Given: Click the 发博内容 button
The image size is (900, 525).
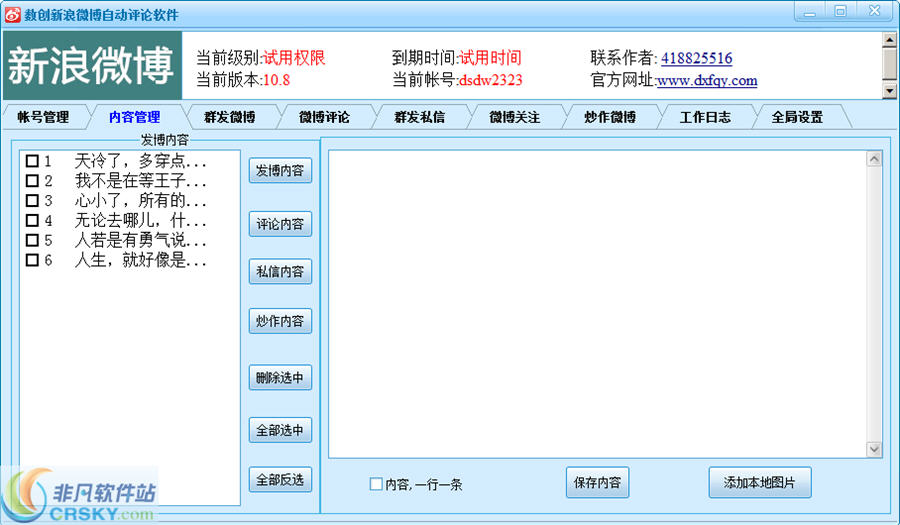Looking at the screenshot, I should click(x=280, y=170).
